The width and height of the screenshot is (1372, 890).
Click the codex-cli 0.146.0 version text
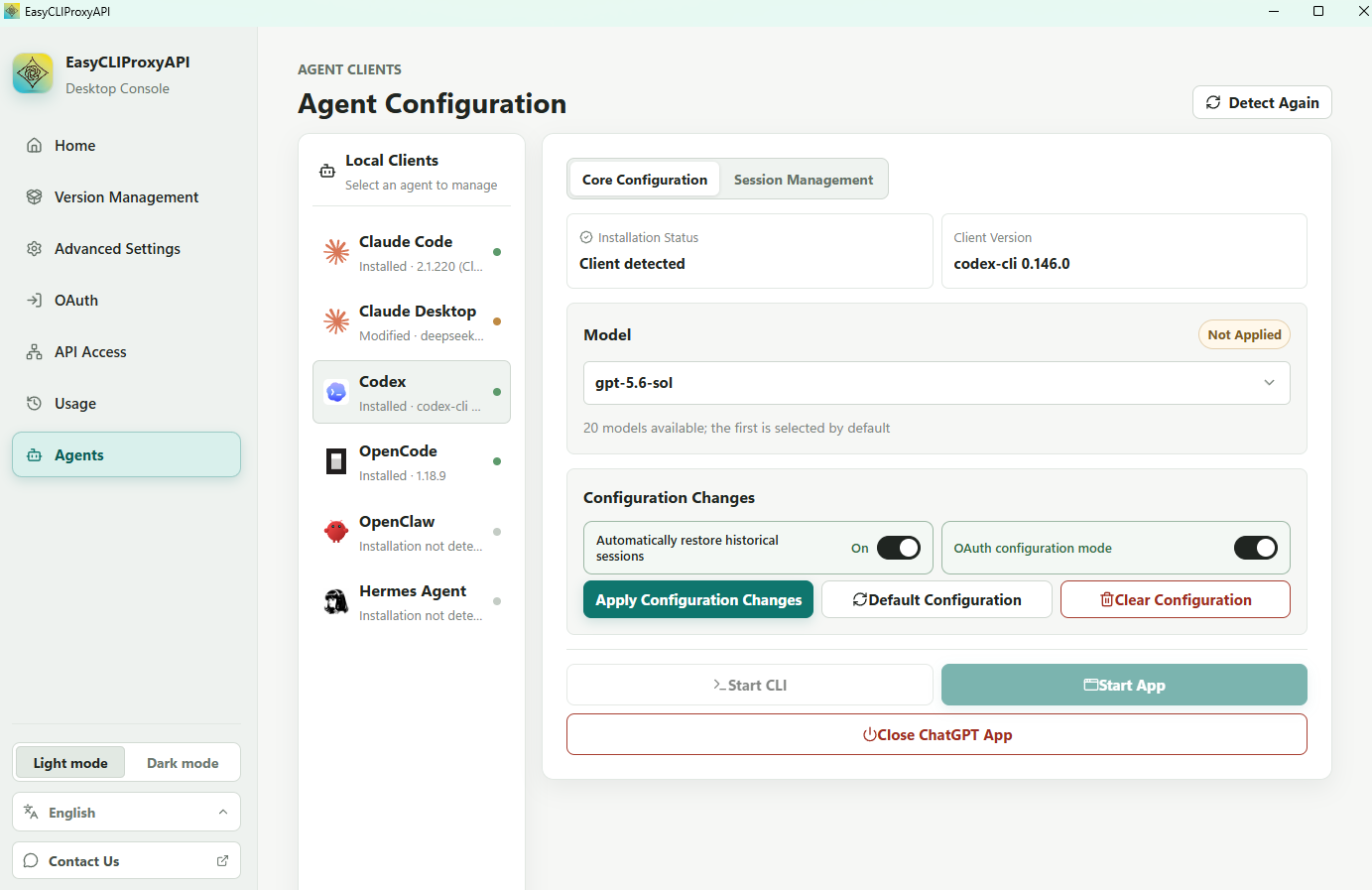[1012, 264]
